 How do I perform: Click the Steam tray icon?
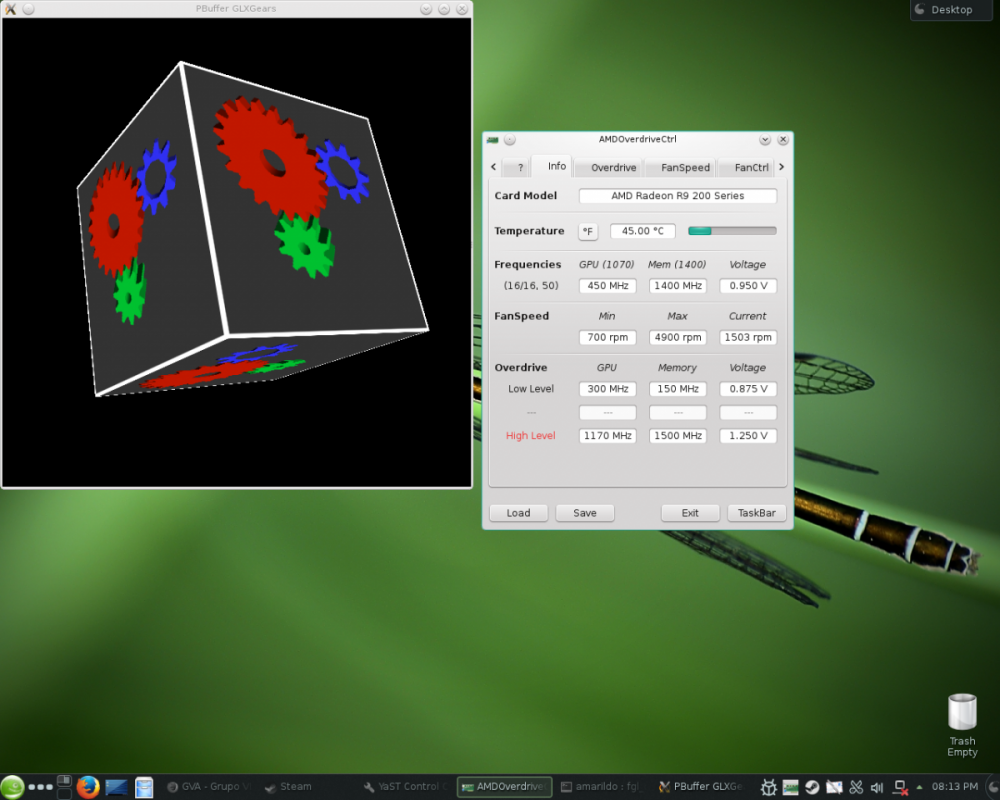pos(812,787)
